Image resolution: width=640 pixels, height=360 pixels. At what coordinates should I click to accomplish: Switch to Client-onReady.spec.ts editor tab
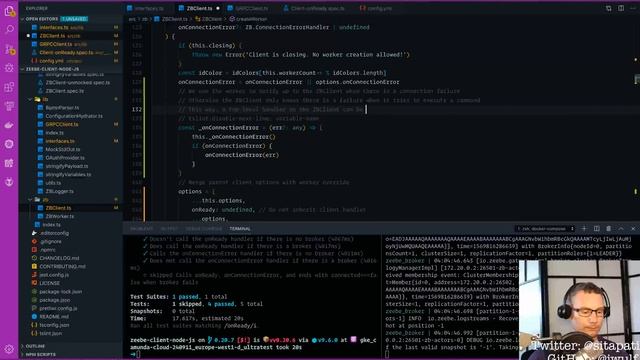[x=313, y=8]
